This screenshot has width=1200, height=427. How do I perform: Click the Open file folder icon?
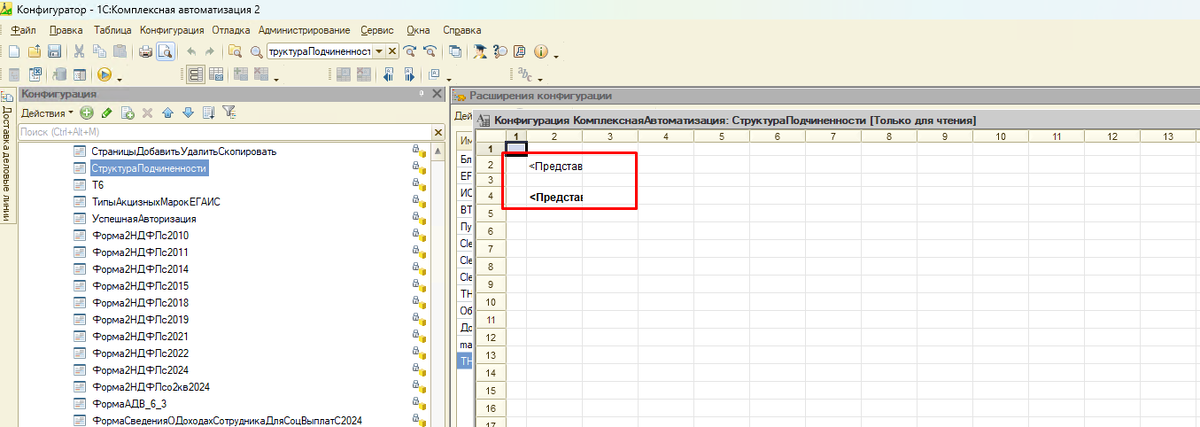click(x=34, y=51)
